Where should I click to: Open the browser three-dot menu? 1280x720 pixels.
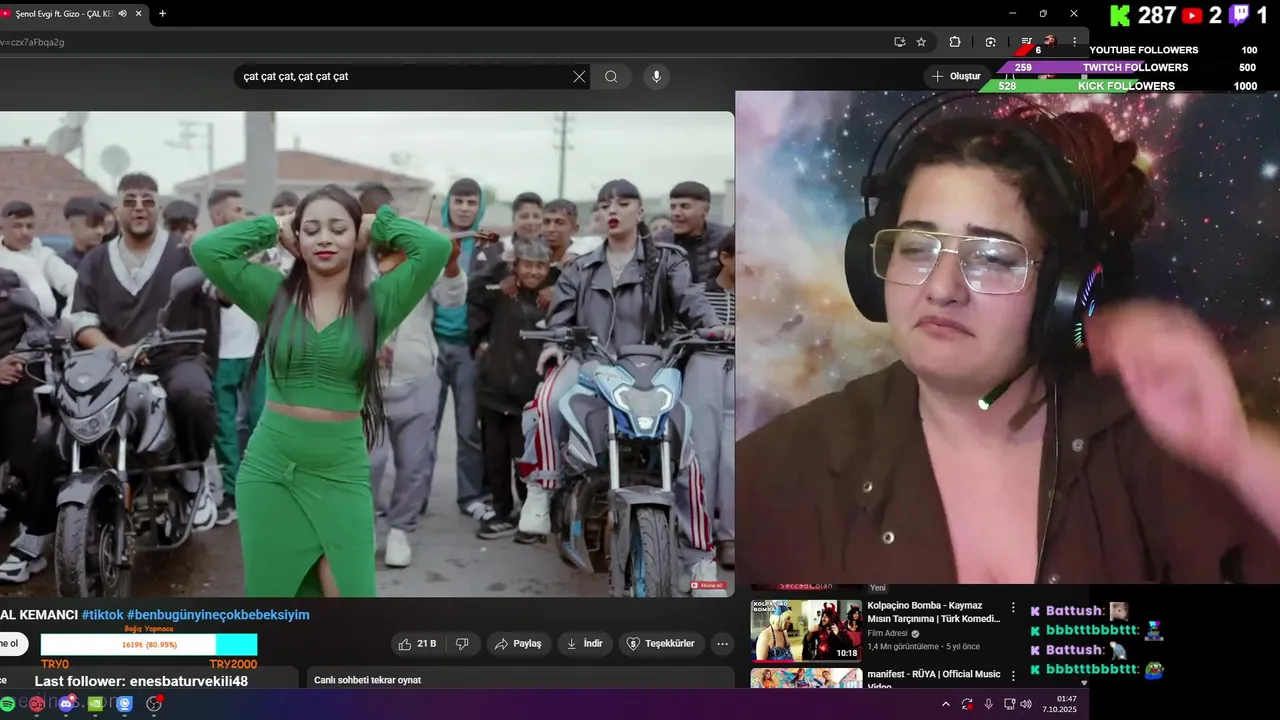pos(1074,42)
